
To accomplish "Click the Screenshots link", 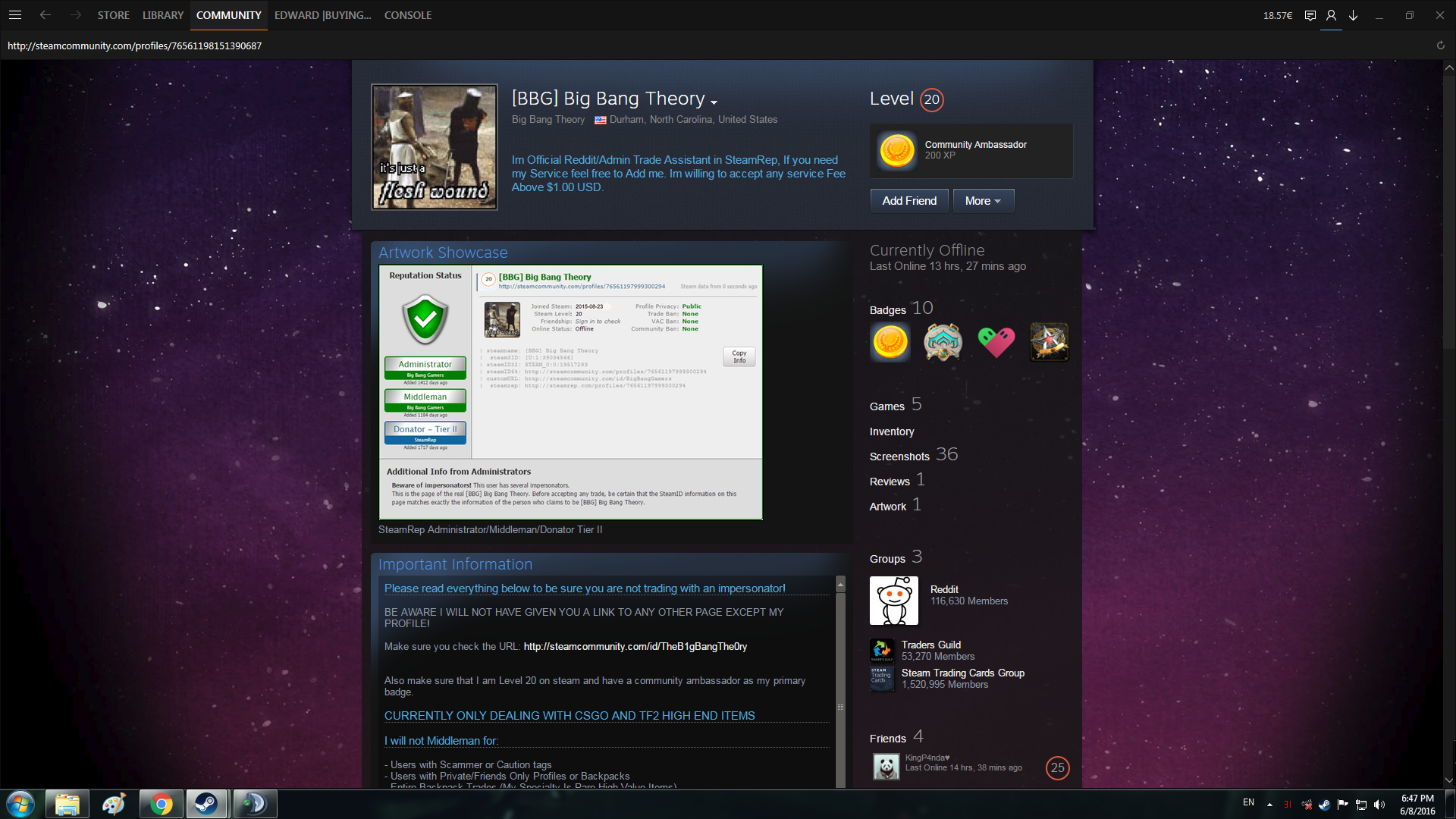I will point(899,457).
